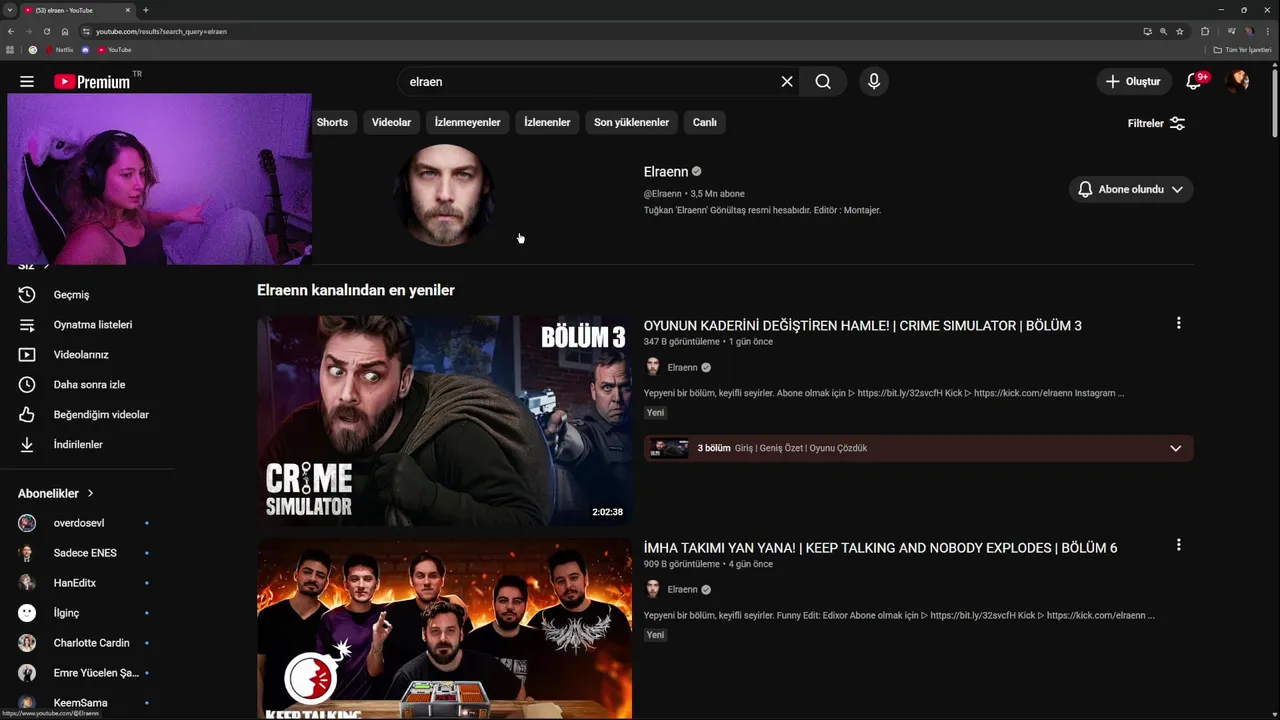Click the Elraenn channel avatar

tap(444, 194)
